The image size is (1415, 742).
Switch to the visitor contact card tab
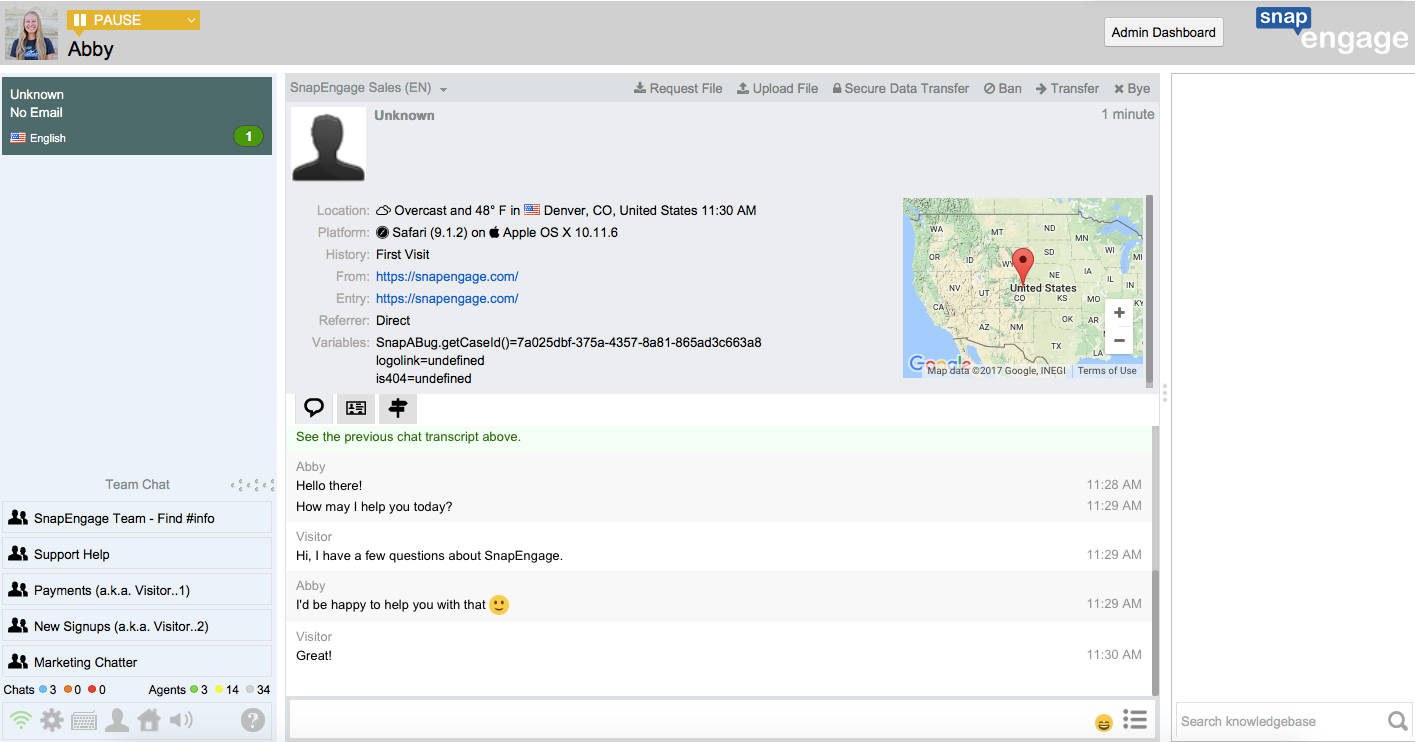coord(355,408)
